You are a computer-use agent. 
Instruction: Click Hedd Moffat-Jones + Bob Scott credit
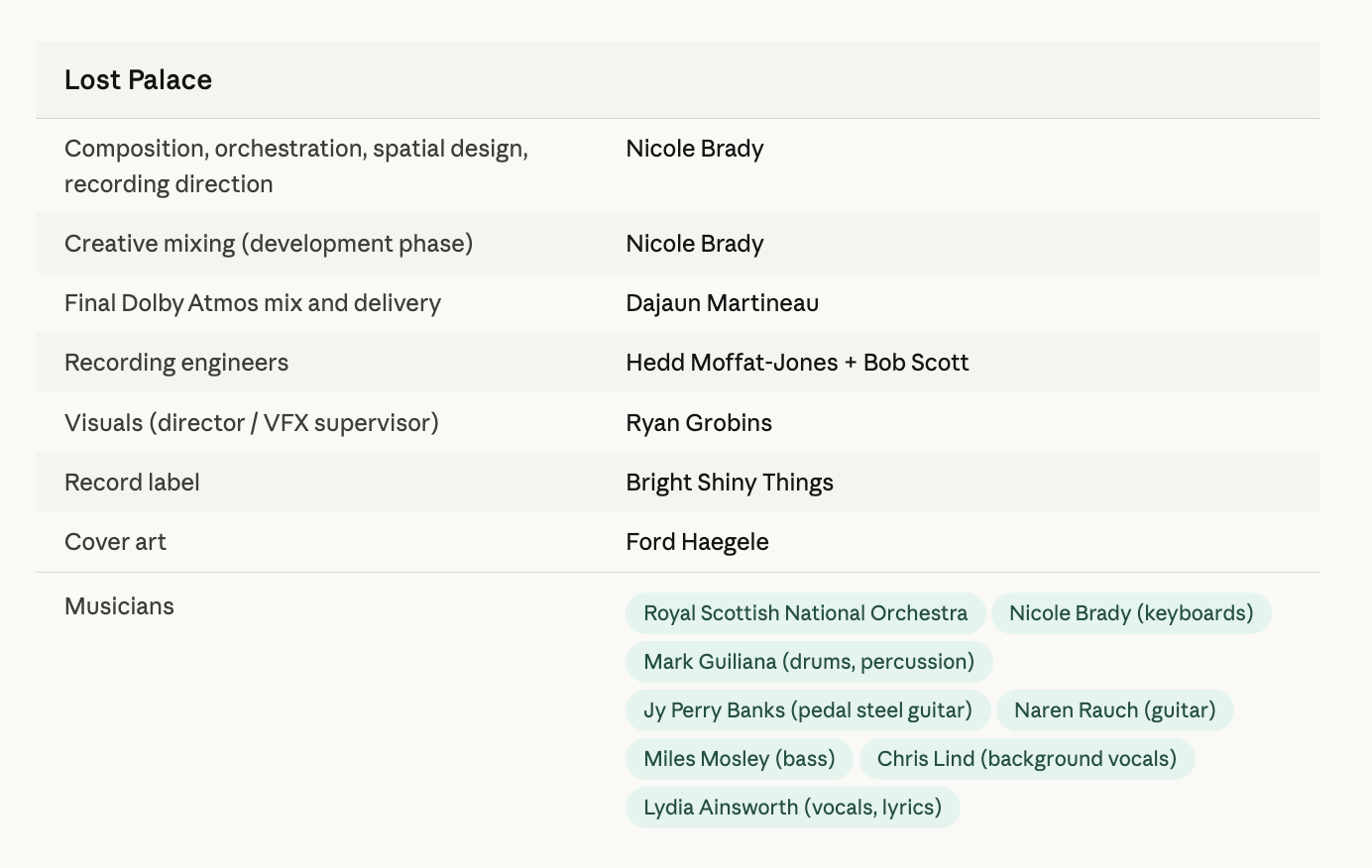(796, 363)
